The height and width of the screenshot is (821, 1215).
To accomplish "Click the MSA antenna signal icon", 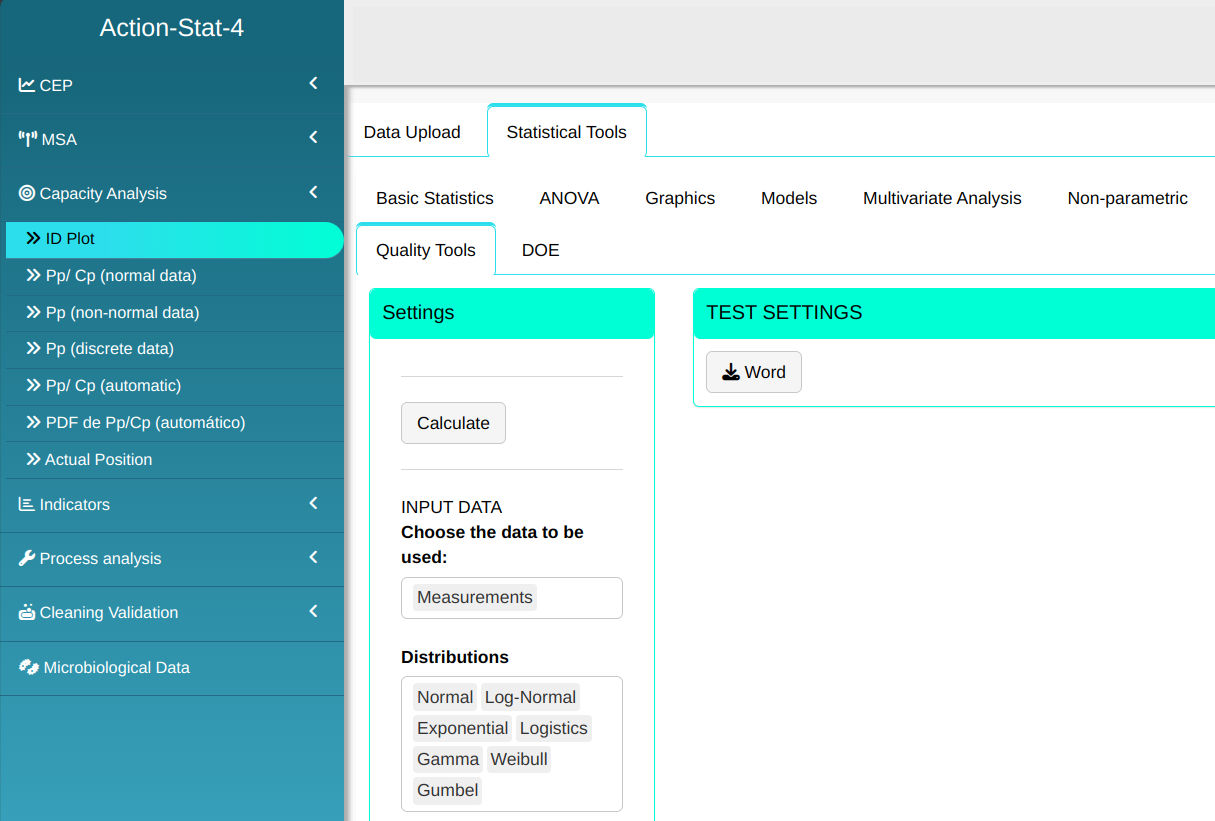I will tap(28, 139).
